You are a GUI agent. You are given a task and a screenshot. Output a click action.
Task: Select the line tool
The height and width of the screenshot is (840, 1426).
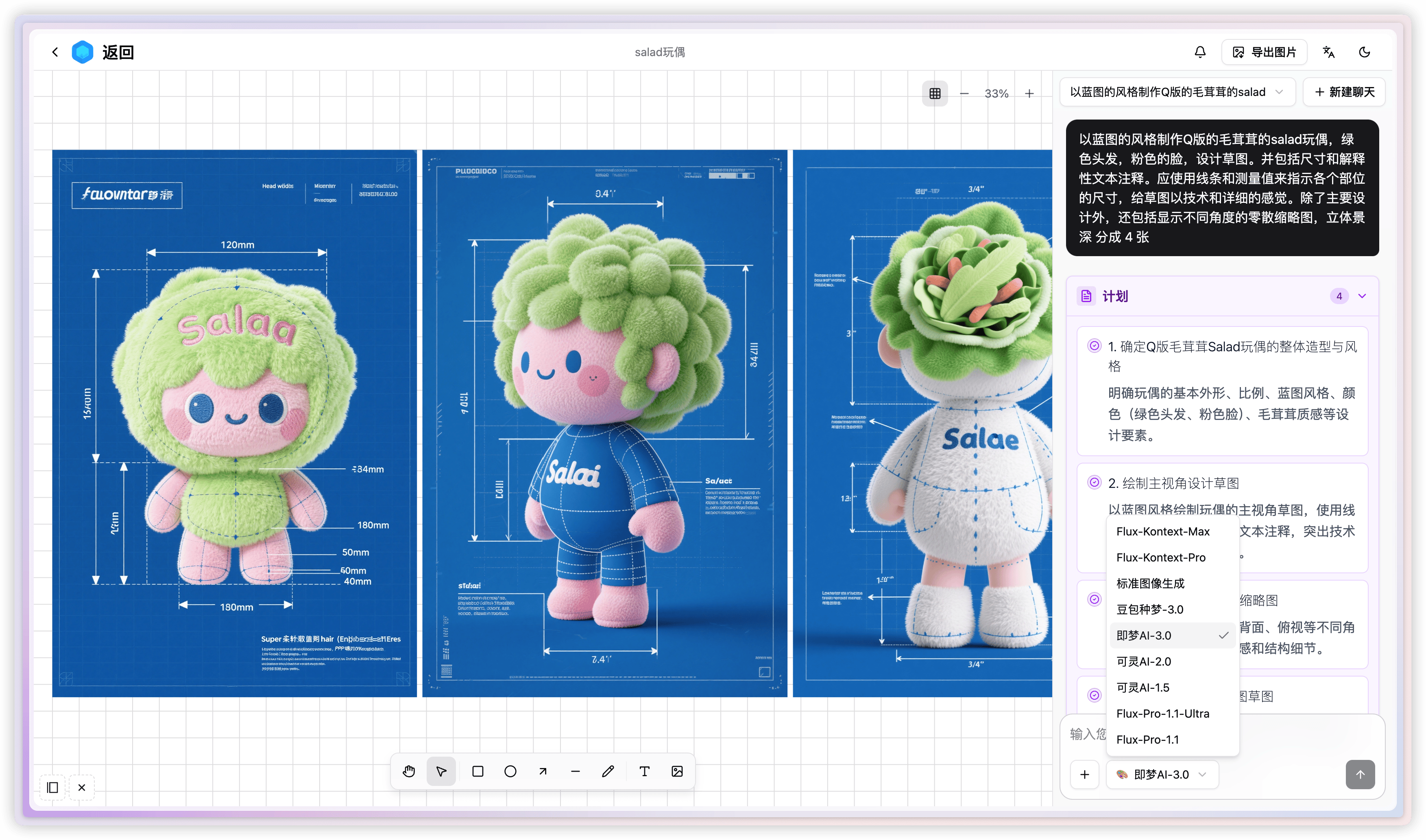click(575, 772)
